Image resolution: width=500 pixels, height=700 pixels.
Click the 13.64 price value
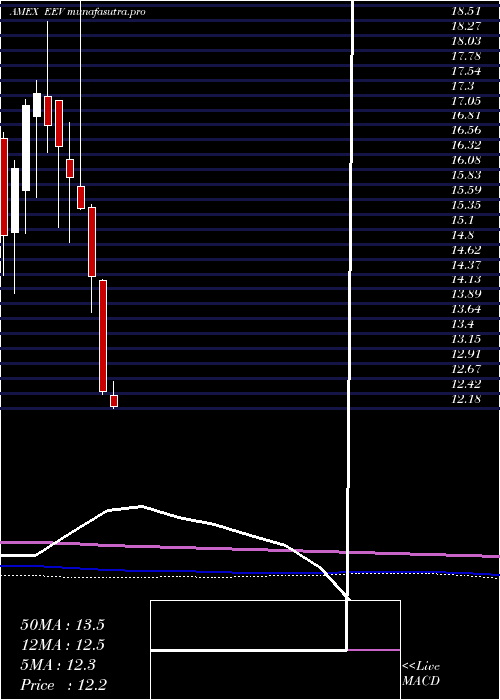466,309
